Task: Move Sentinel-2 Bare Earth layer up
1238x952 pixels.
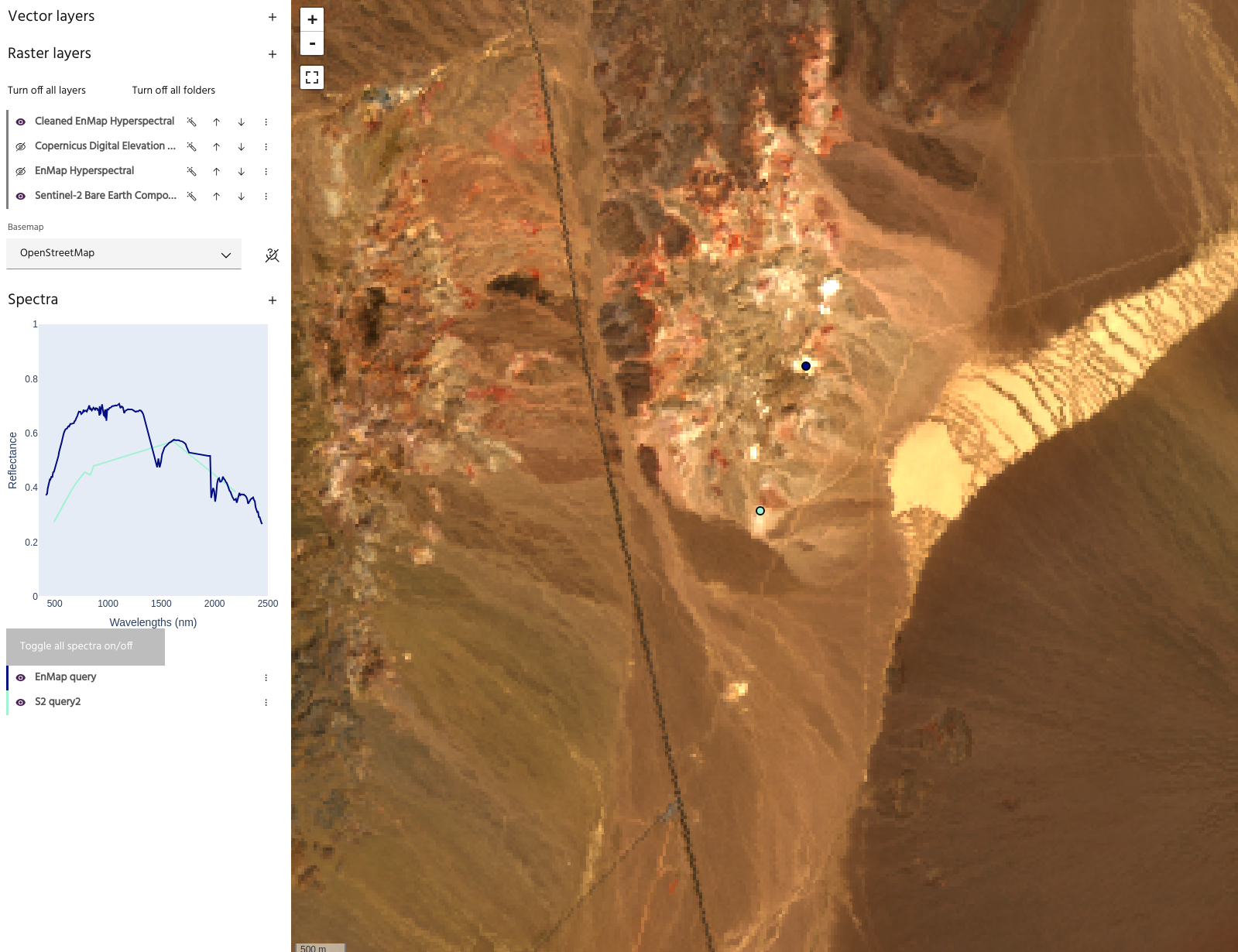Action: pyautogui.click(x=217, y=197)
